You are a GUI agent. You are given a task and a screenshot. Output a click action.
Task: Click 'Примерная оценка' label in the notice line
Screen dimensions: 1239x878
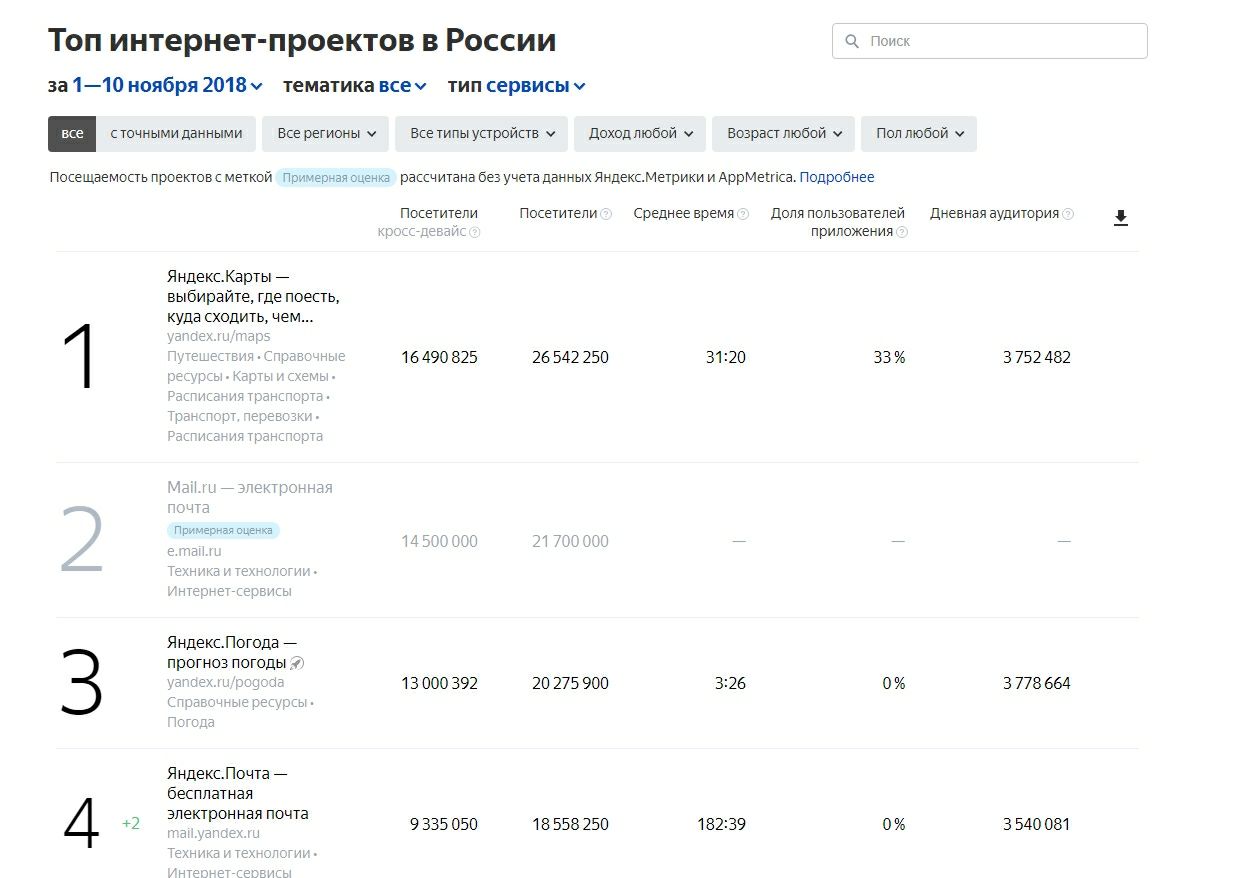(336, 178)
